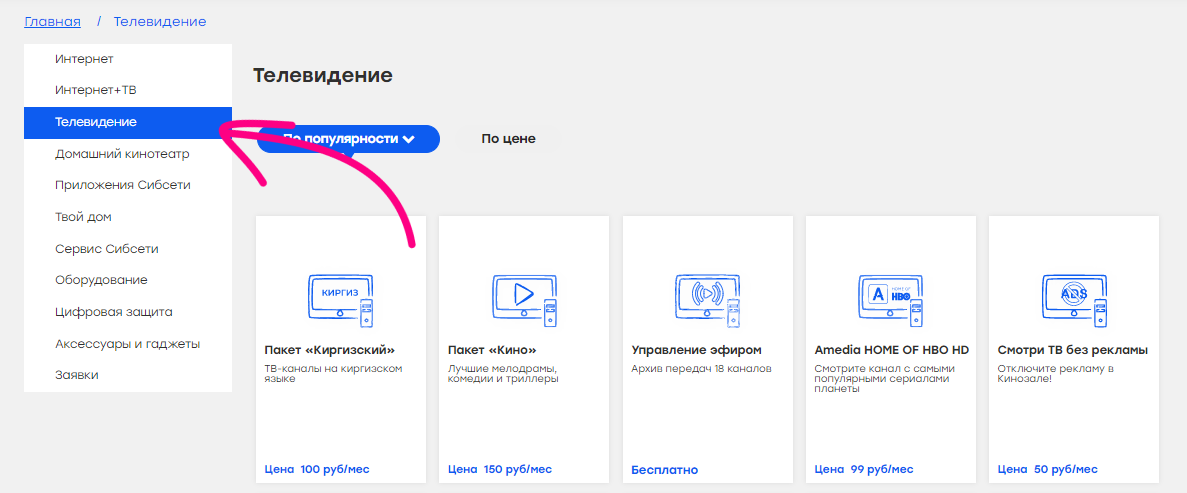Image resolution: width=1187 pixels, height=493 pixels.
Task: Open the Пакет «Кино» title
Action: tap(492, 350)
